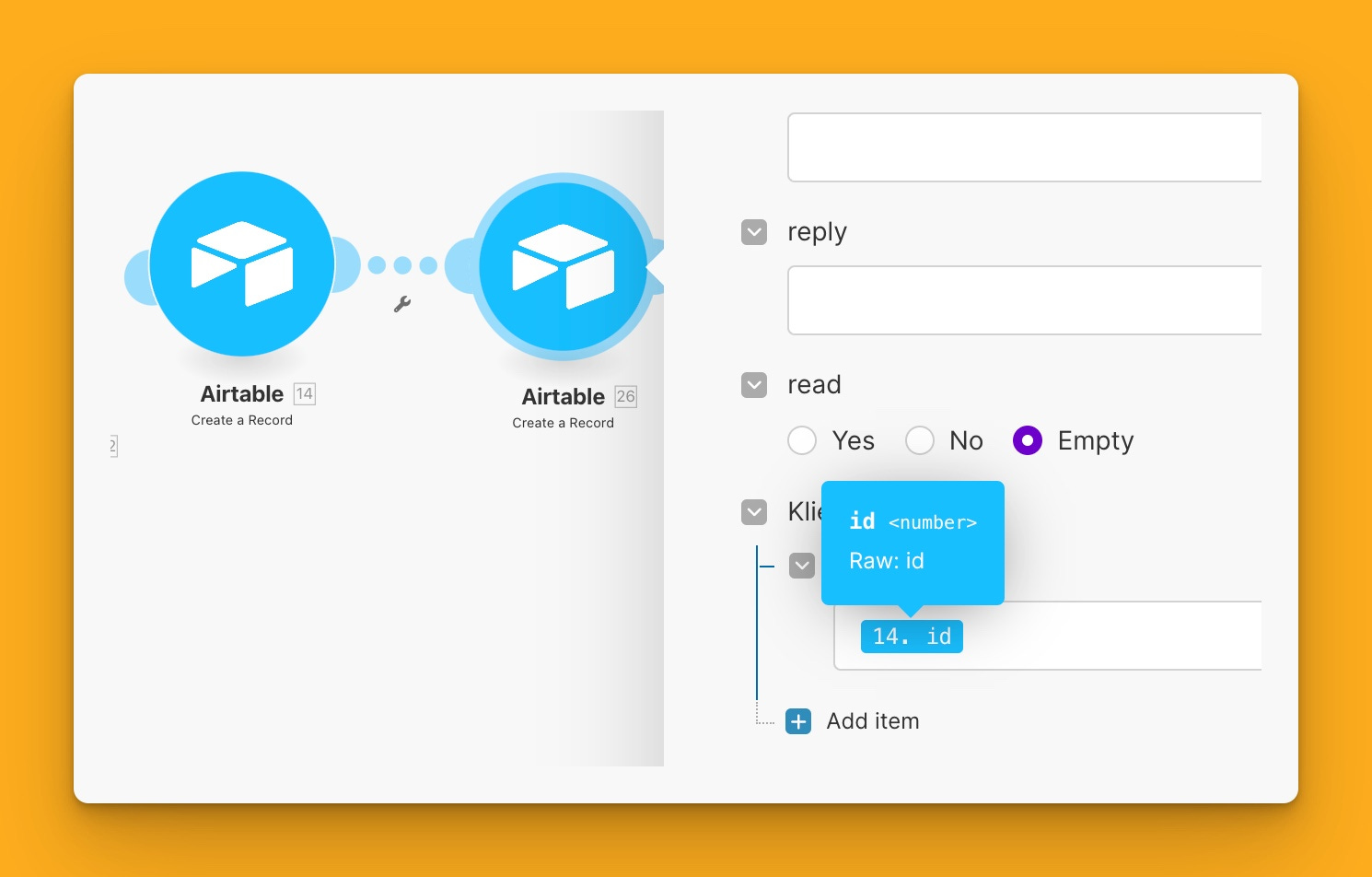
Task: Click the Airtable 26 module title
Action: tap(564, 397)
